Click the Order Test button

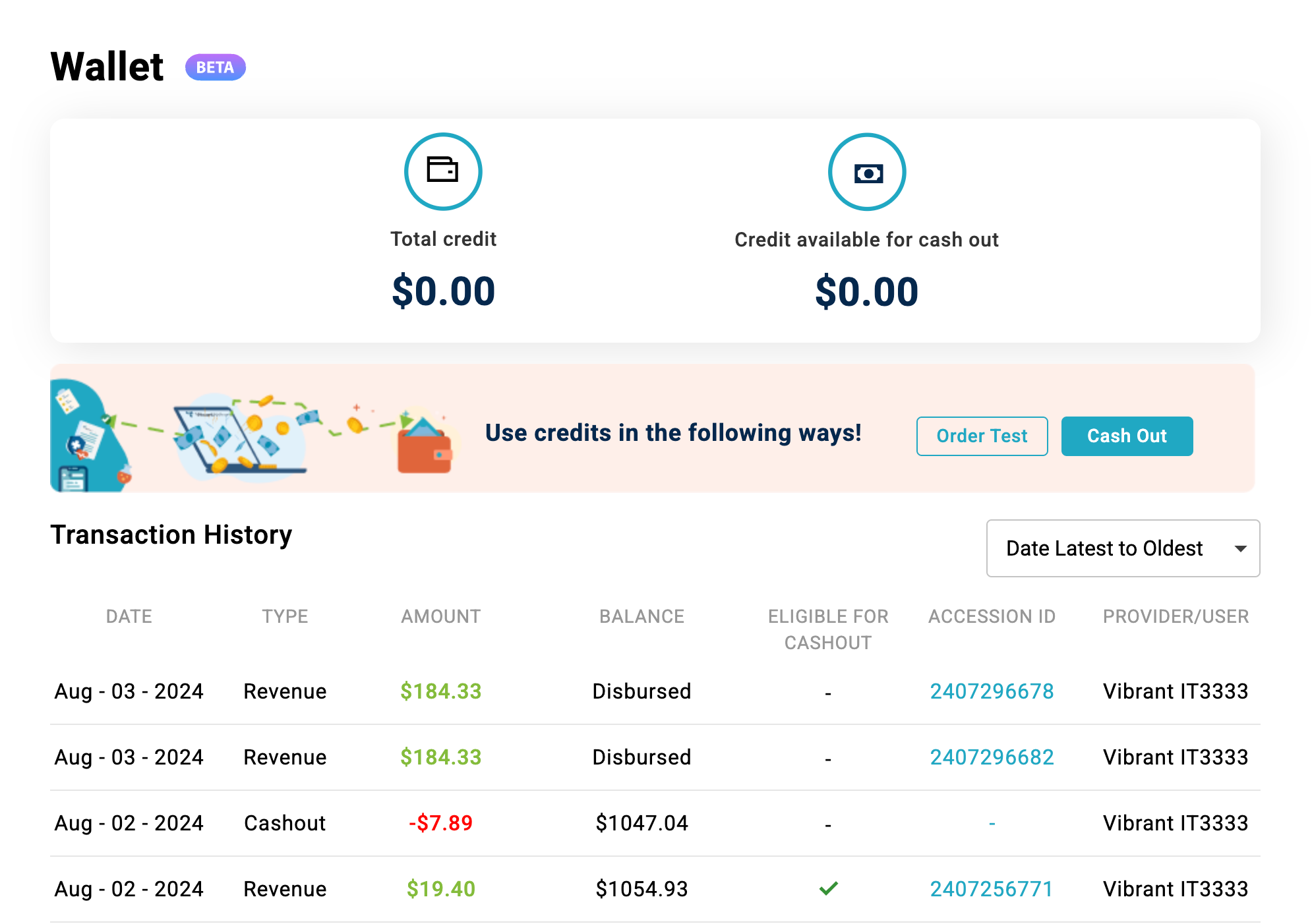982,436
